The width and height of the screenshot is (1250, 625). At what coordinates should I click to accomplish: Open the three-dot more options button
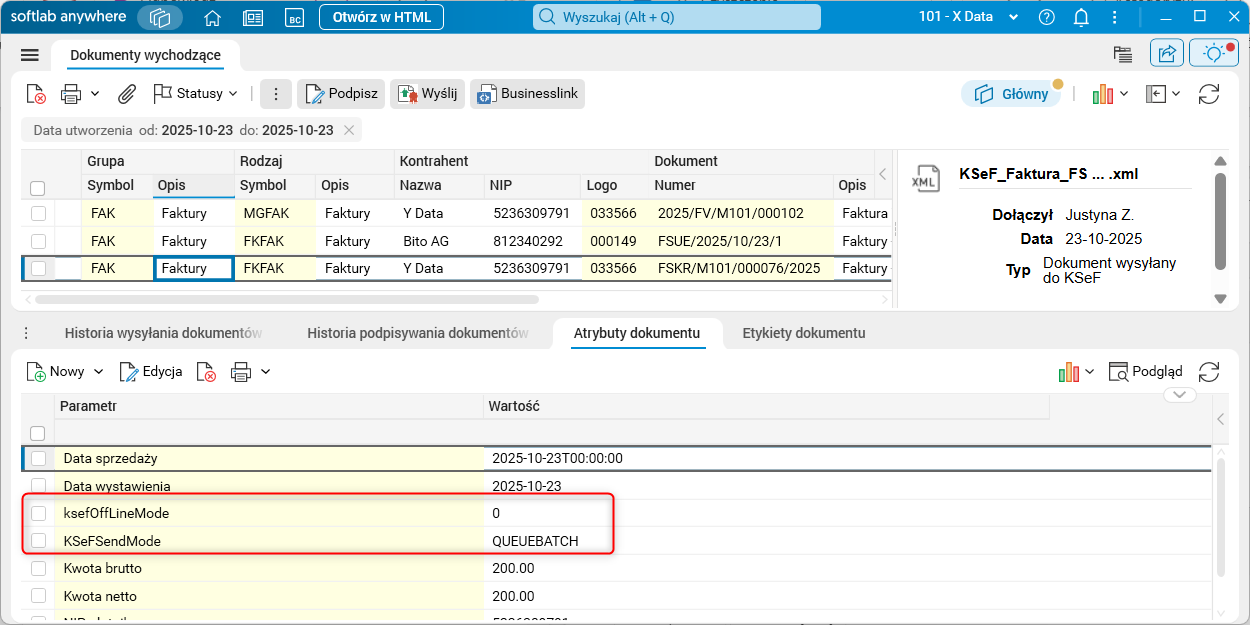tap(275, 94)
